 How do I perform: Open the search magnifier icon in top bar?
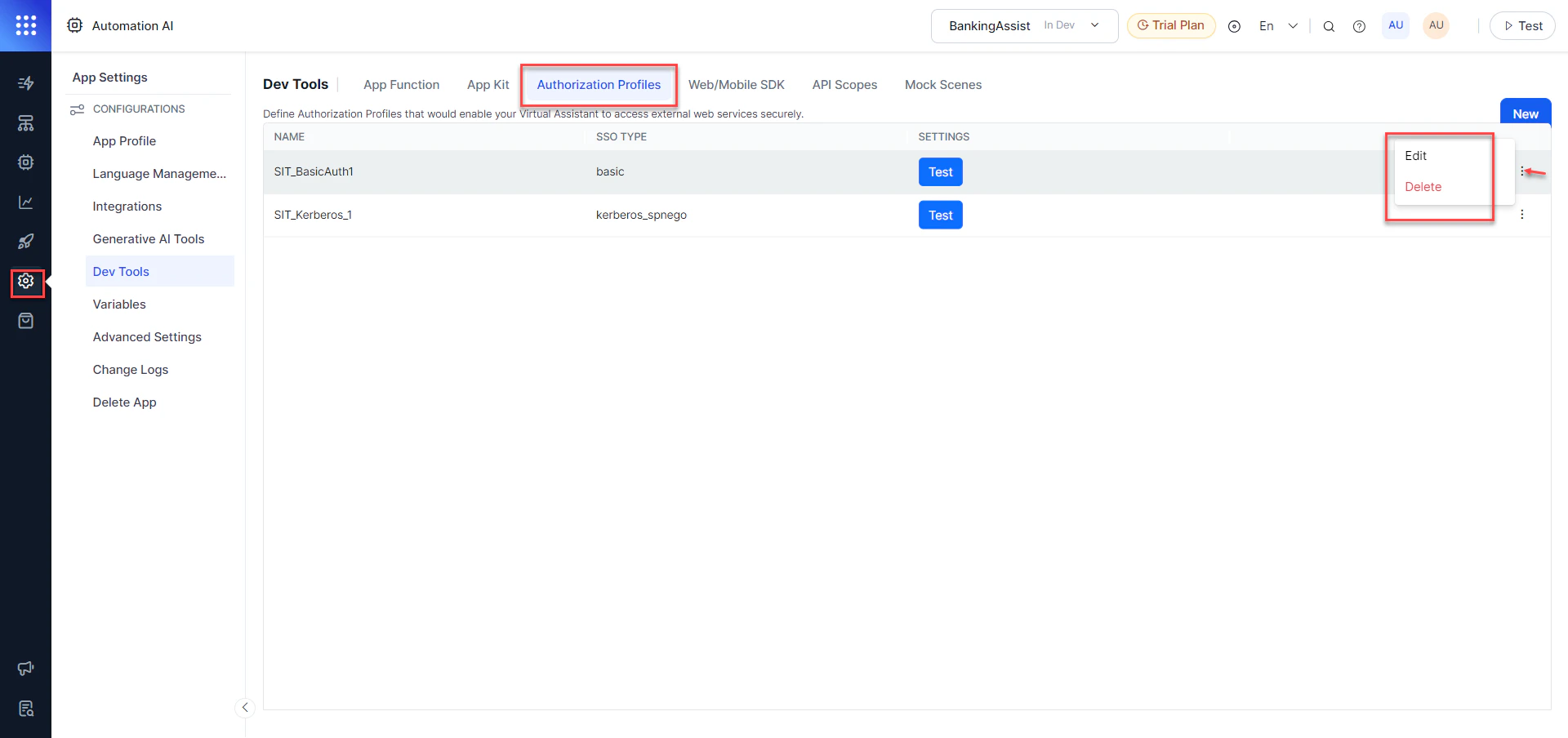click(x=1329, y=25)
